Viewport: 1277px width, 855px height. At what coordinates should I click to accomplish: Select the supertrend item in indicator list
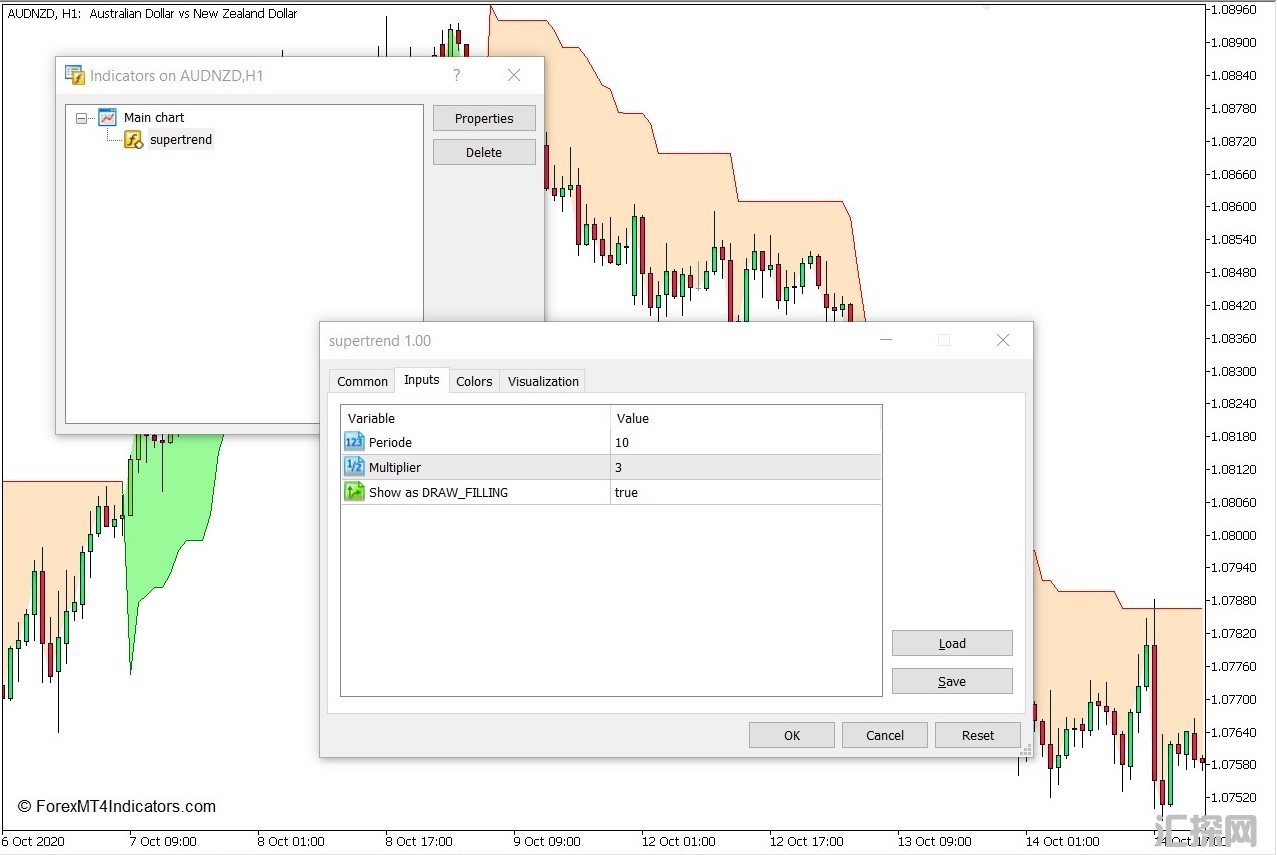pyautogui.click(x=181, y=140)
